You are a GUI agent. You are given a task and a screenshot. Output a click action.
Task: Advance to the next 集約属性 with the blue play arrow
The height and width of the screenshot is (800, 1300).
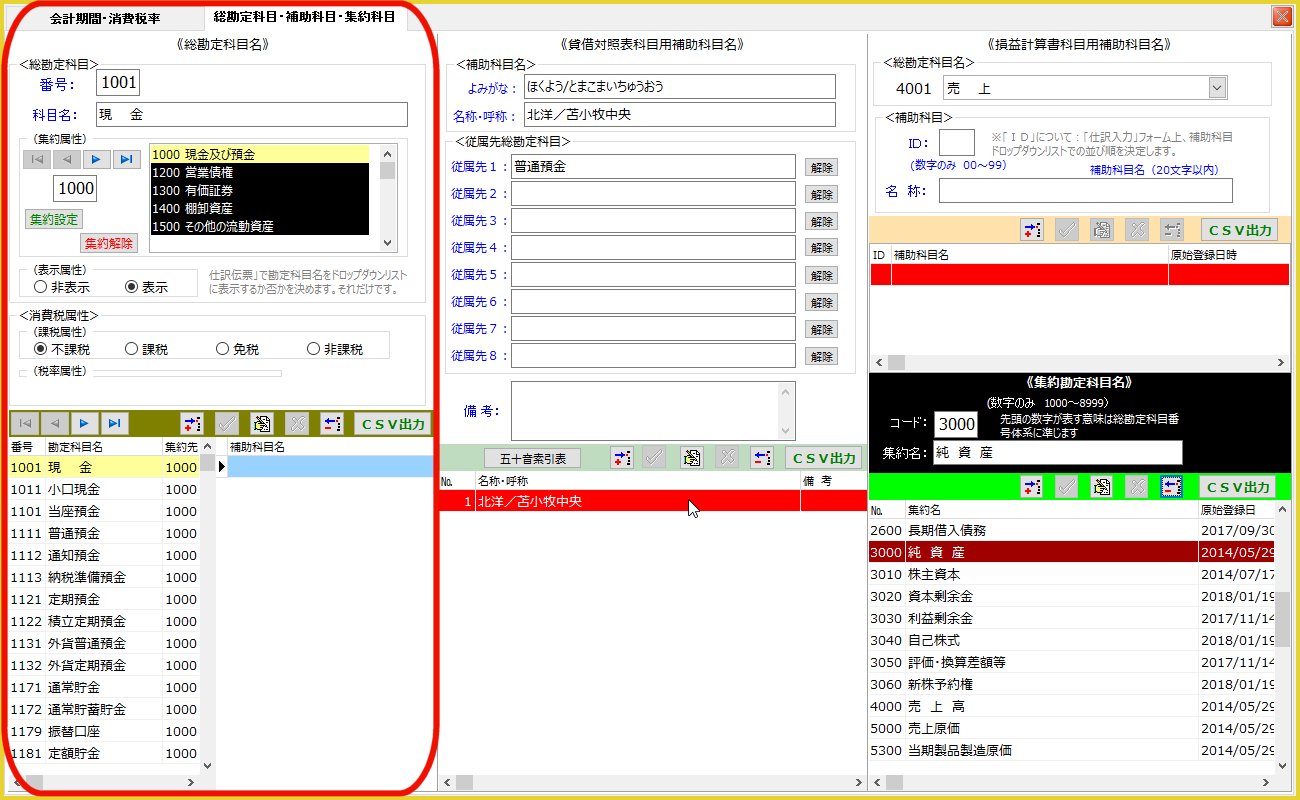[97, 159]
